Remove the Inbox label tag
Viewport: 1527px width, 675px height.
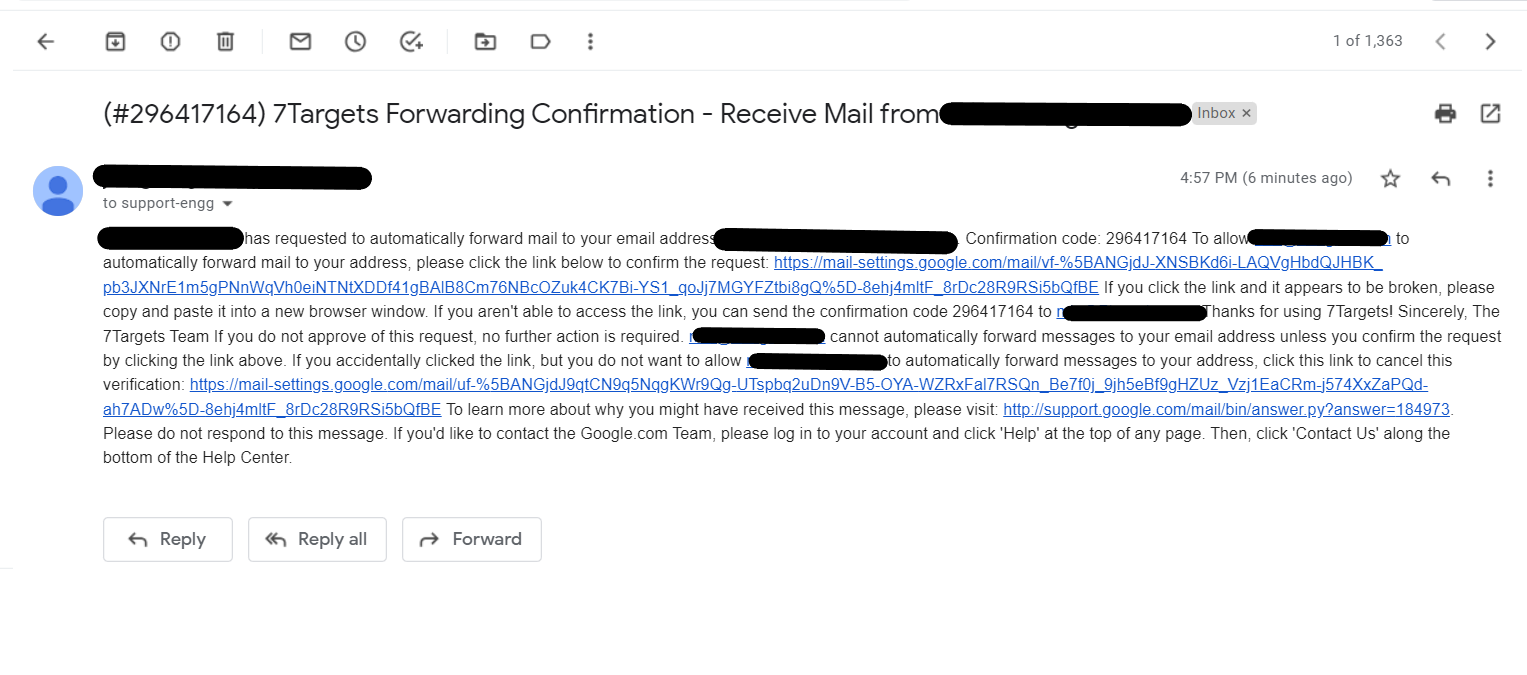[1246, 113]
